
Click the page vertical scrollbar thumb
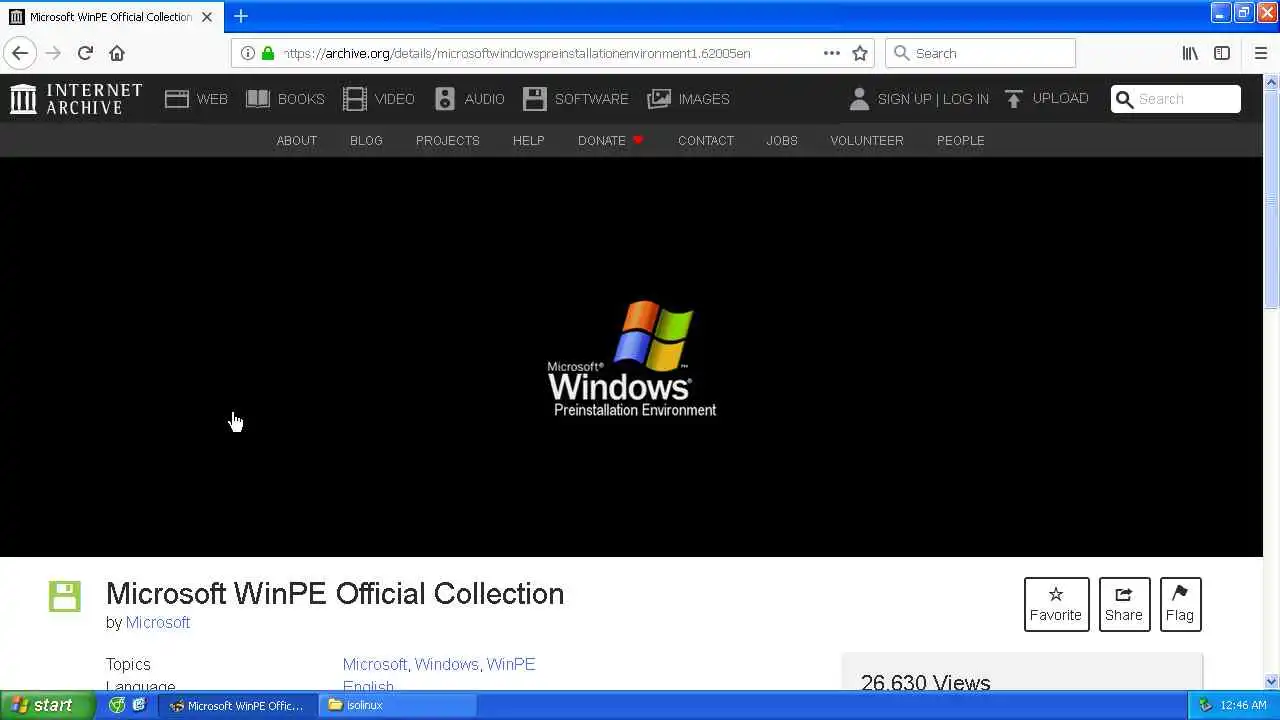(x=1272, y=200)
